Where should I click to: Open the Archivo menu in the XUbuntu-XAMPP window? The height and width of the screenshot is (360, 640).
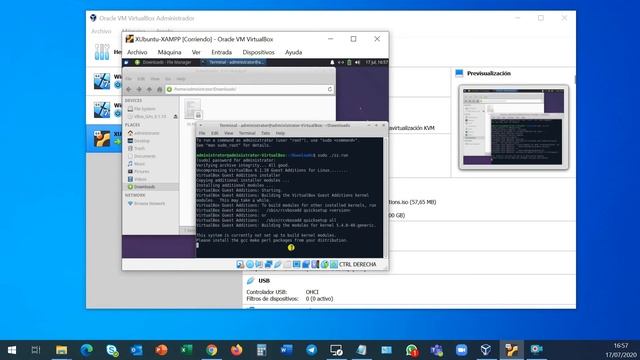(137, 52)
